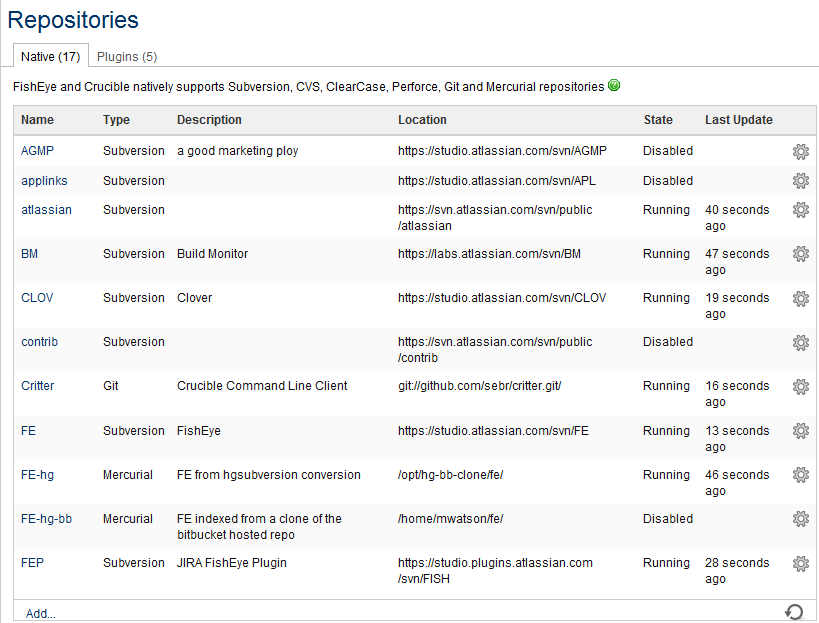Click the green help icon after supported repositories text
The image size is (819, 623).
pos(614,85)
